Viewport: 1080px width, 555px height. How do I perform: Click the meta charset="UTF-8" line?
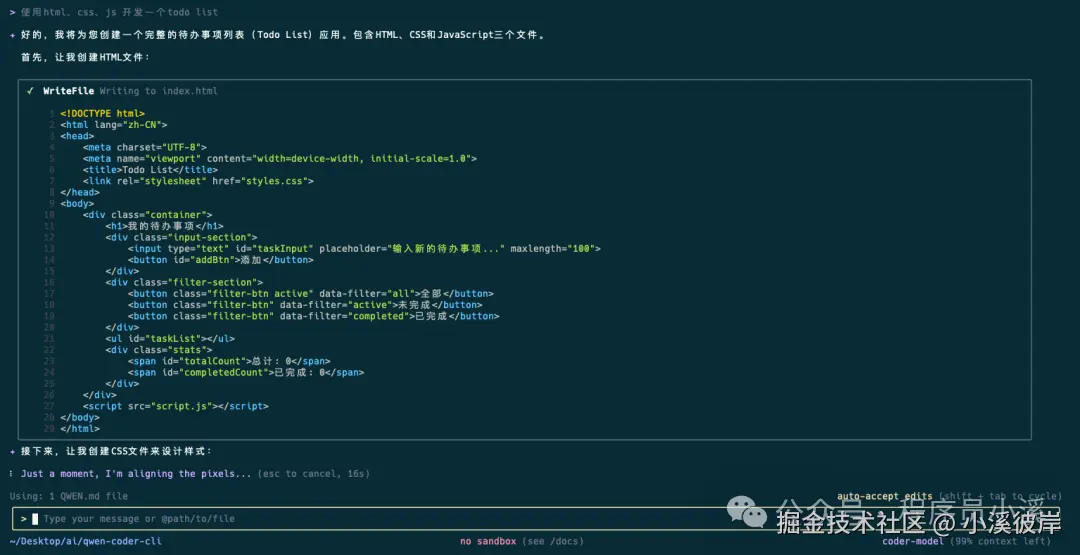[145, 147]
